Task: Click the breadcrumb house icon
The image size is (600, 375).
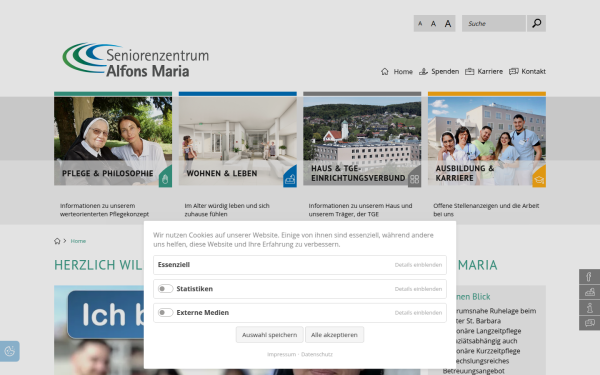Action: 57,241
